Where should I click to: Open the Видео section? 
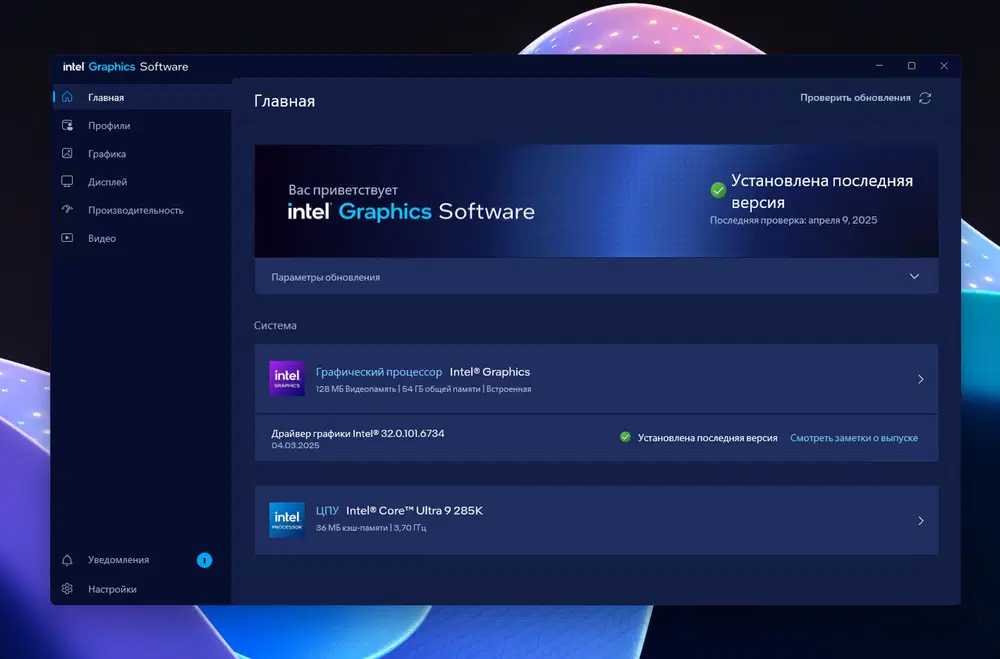(x=142, y=237)
